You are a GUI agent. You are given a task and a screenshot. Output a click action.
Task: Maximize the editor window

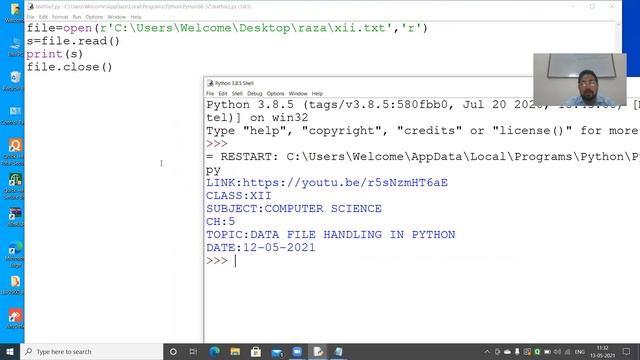592,6
